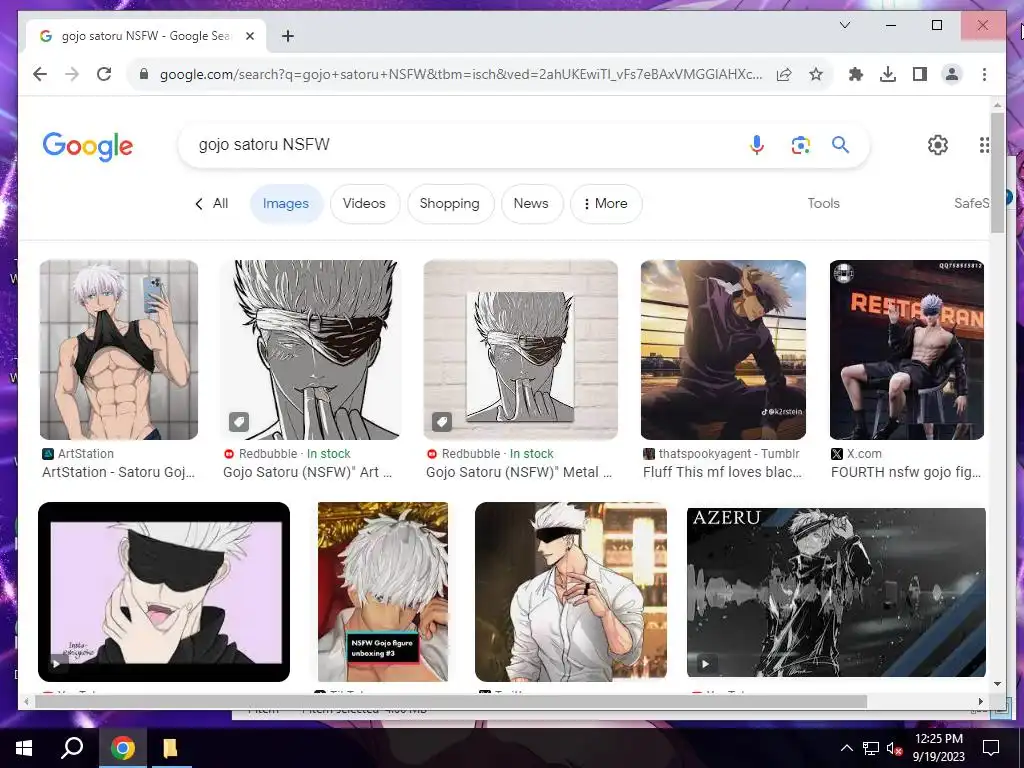
Task: Open the Tools options
Action: pyautogui.click(x=823, y=204)
